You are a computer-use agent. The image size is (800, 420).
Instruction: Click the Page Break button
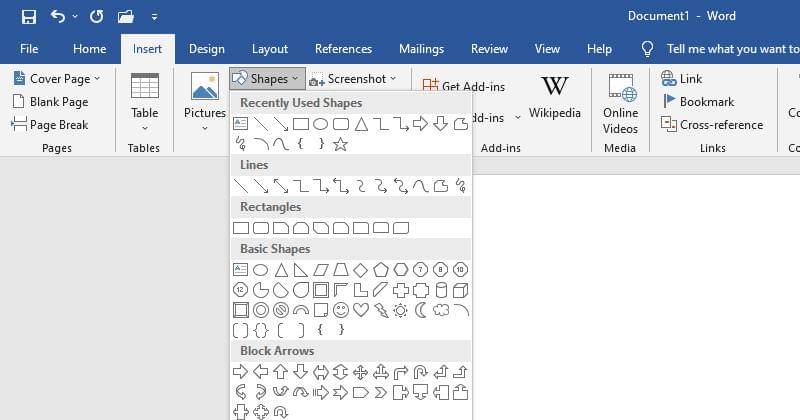(x=50, y=125)
